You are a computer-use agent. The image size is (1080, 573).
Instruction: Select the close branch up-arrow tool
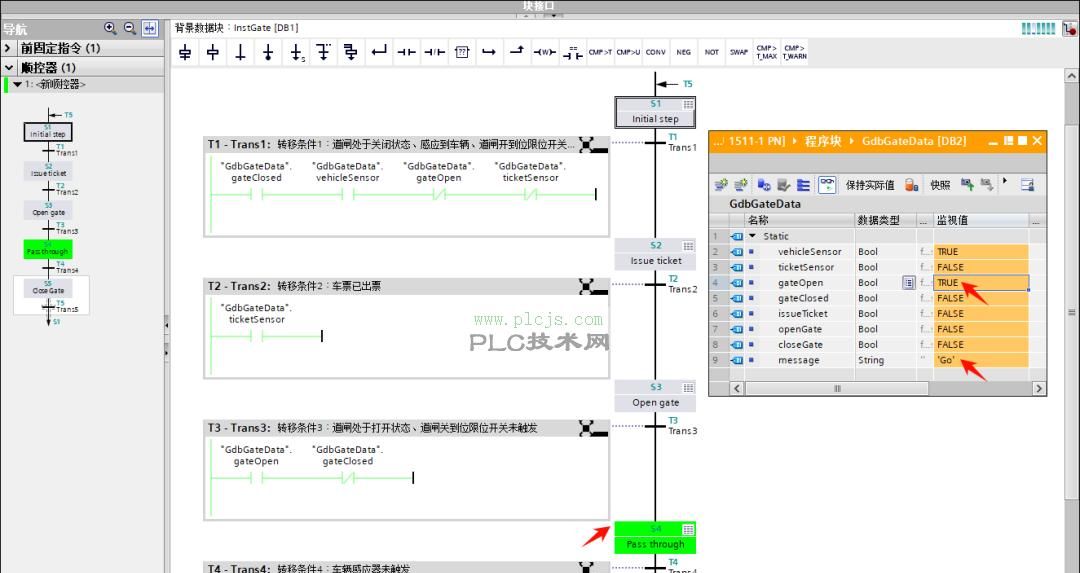point(517,52)
